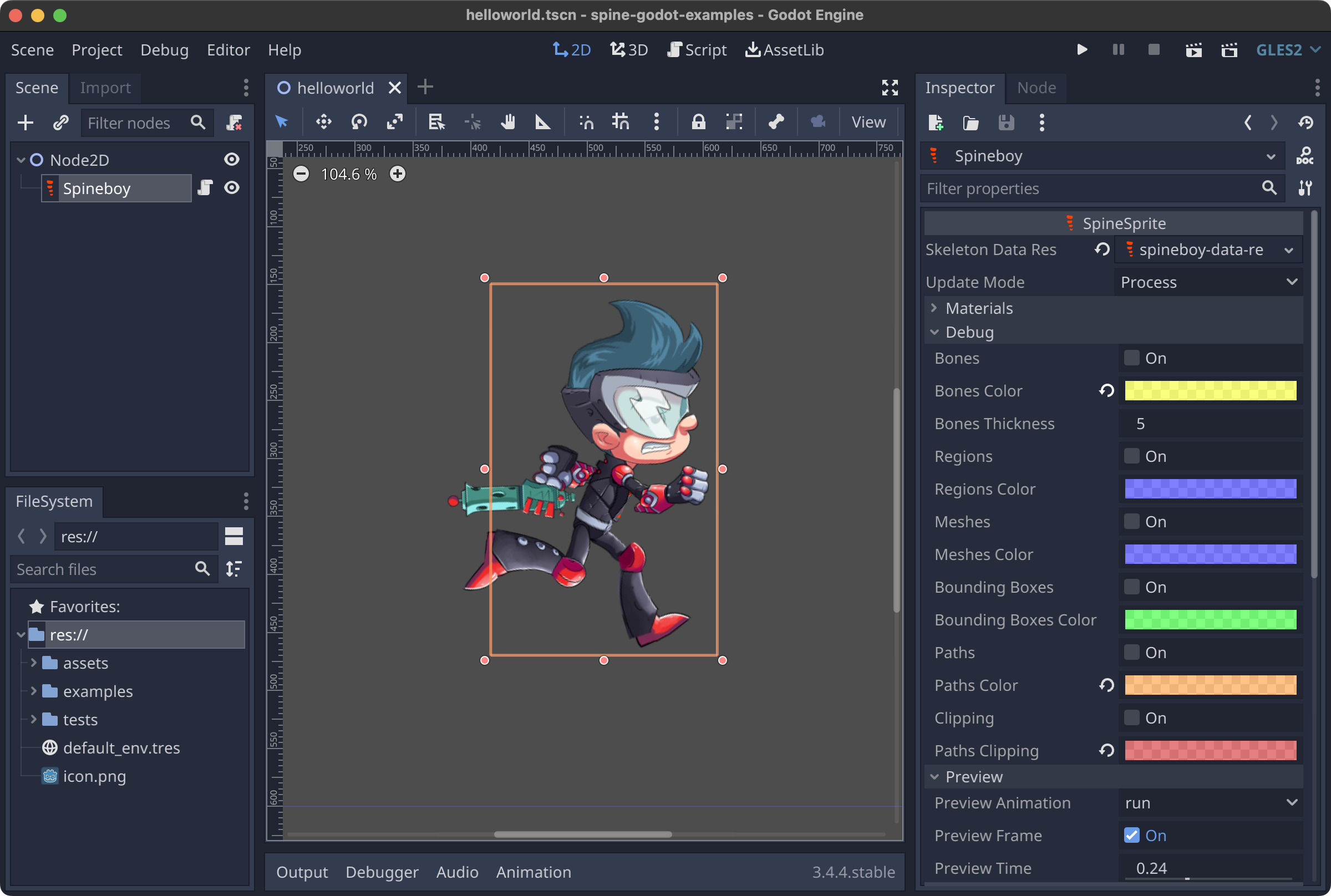Toggle distraction-free mode icon
This screenshot has width=1331, height=896.
(889, 88)
